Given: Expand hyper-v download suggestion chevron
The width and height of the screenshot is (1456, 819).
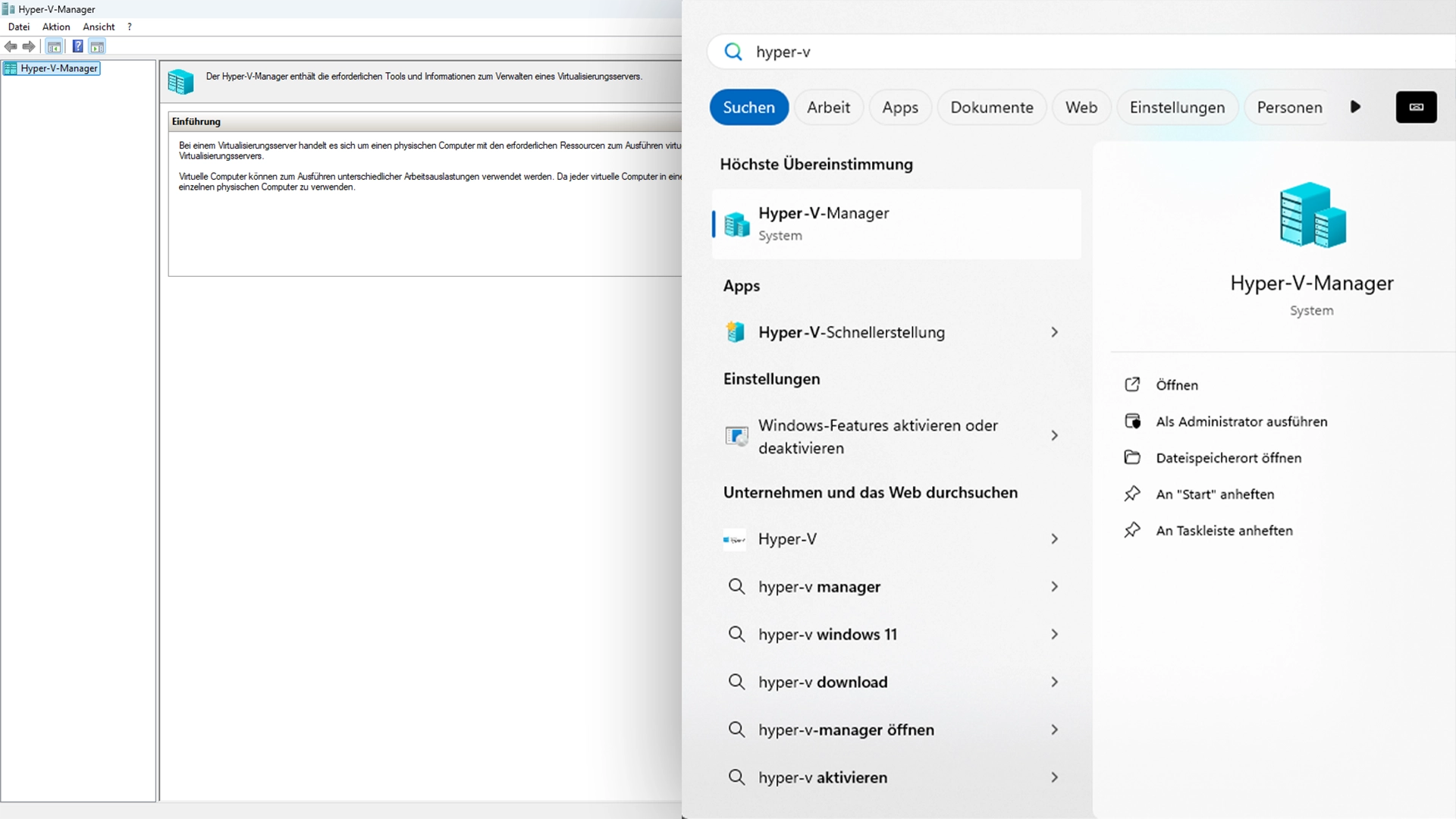Looking at the screenshot, I should pos(1054,682).
